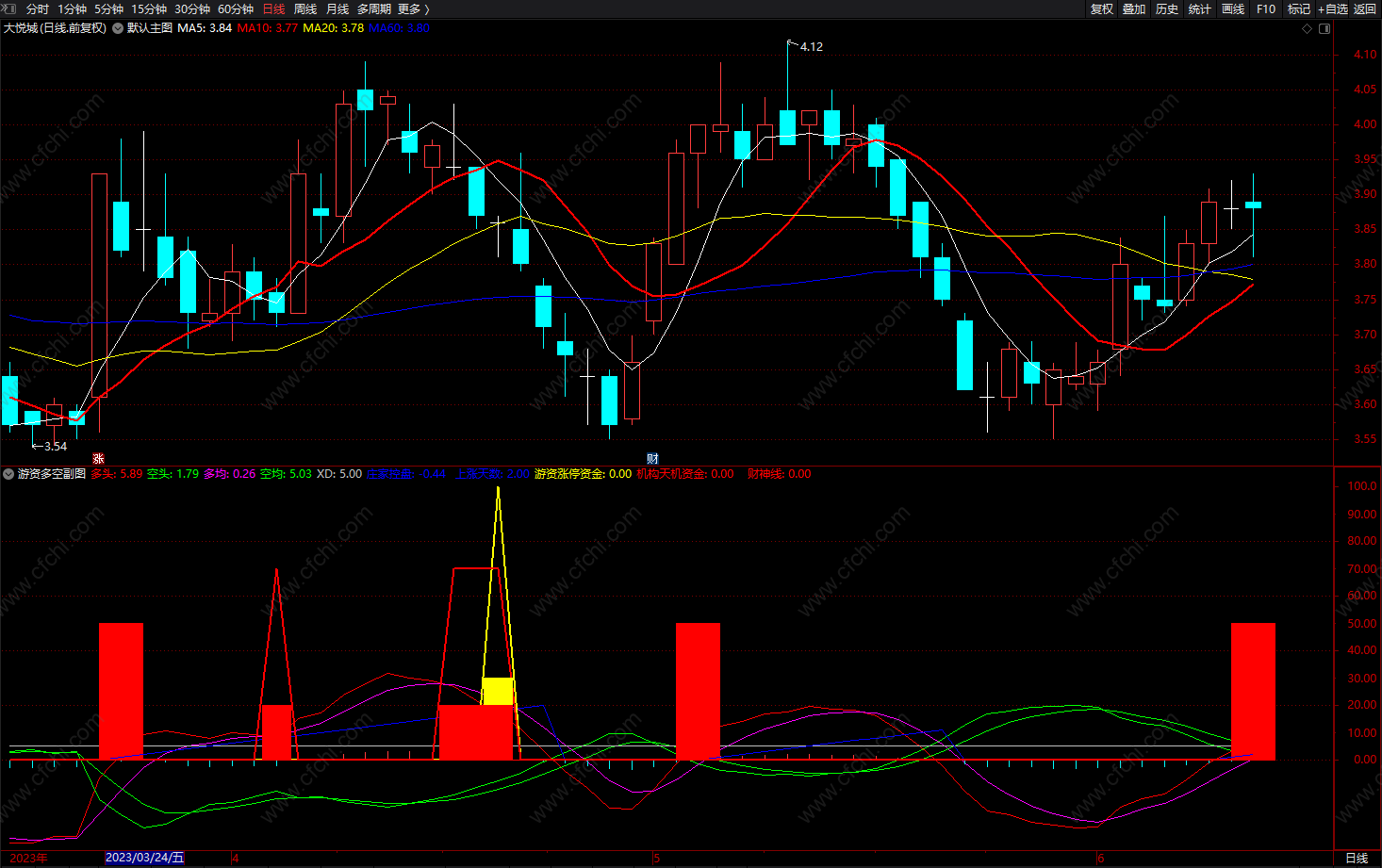Expand the 游资多空副图 indicator dropdown arrow
The height and width of the screenshot is (868, 1382).
pyautogui.click(x=8, y=474)
